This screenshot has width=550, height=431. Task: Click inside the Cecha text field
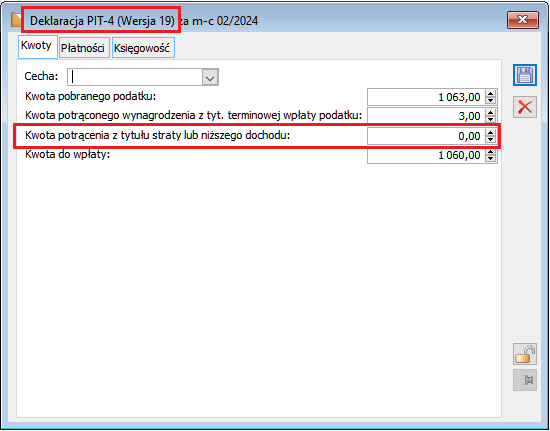135,77
